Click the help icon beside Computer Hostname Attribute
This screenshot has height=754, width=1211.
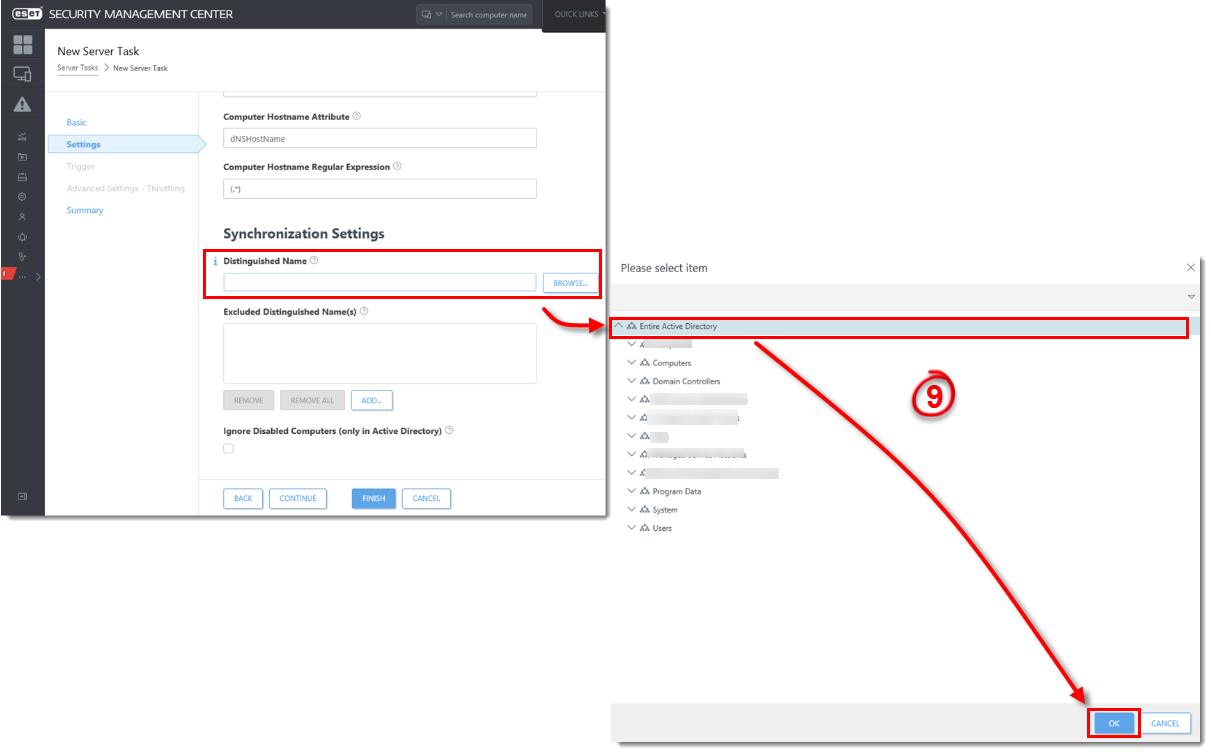pos(357,116)
